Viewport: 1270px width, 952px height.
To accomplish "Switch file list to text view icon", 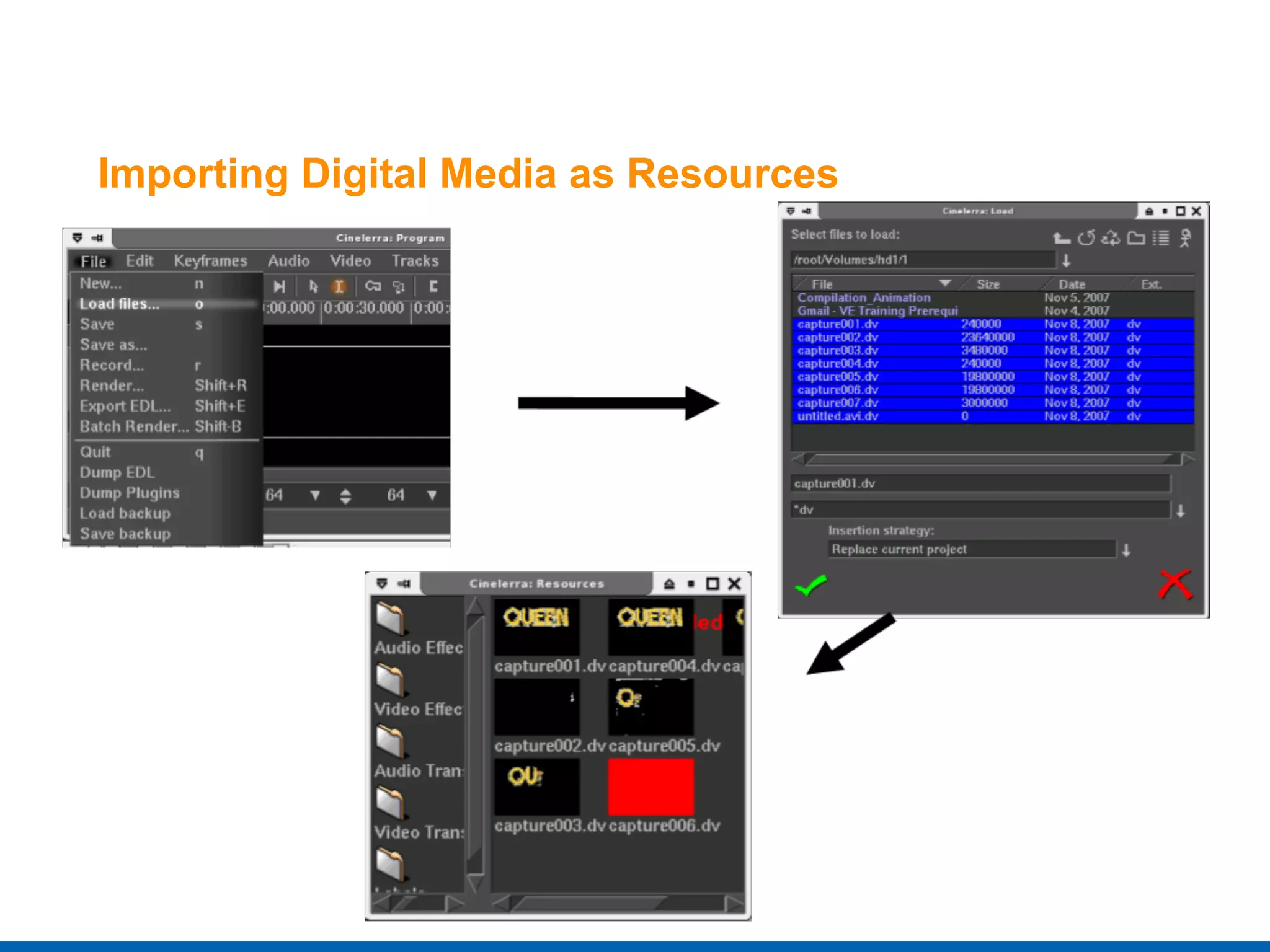I will coord(1161,238).
